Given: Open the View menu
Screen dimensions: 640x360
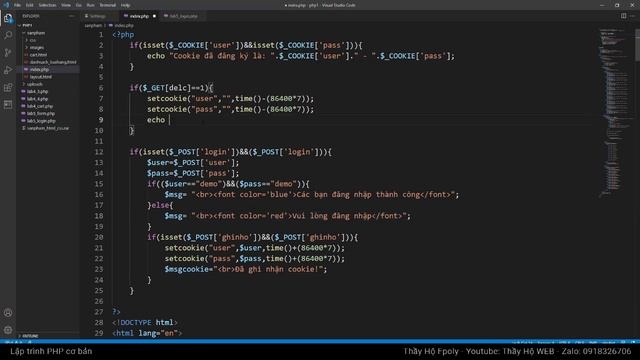Looking at the screenshot, I should (66, 5).
